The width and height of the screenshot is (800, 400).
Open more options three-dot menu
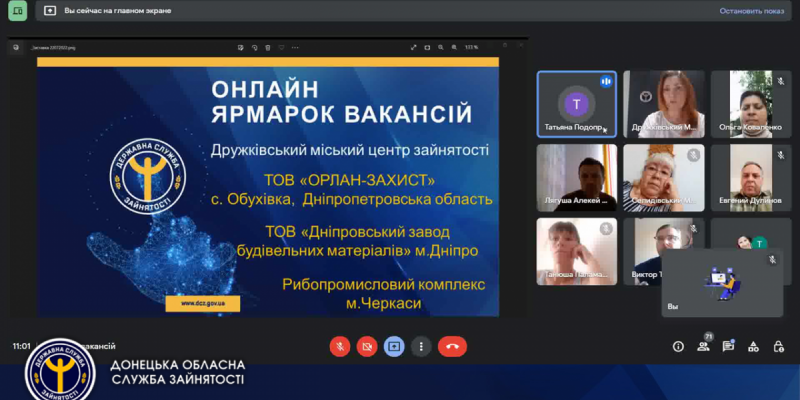click(421, 346)
